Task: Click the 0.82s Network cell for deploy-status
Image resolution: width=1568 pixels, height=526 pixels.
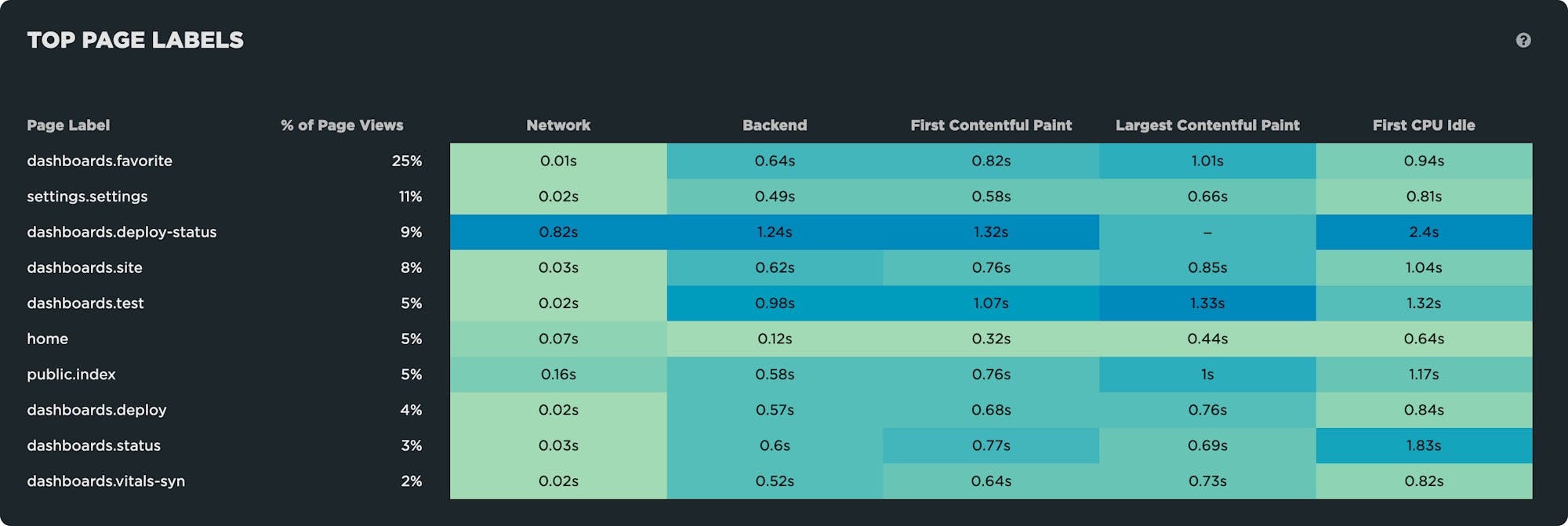Action: click(558, 232)
